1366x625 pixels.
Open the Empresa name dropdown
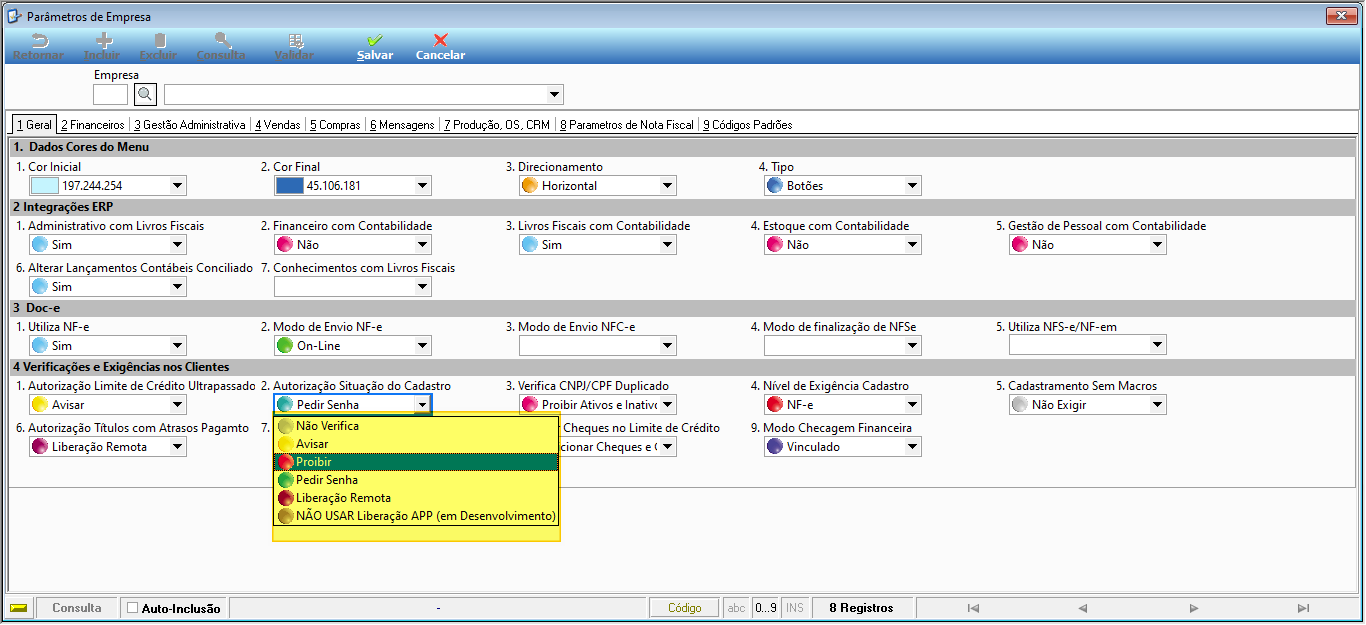point(555,95)
